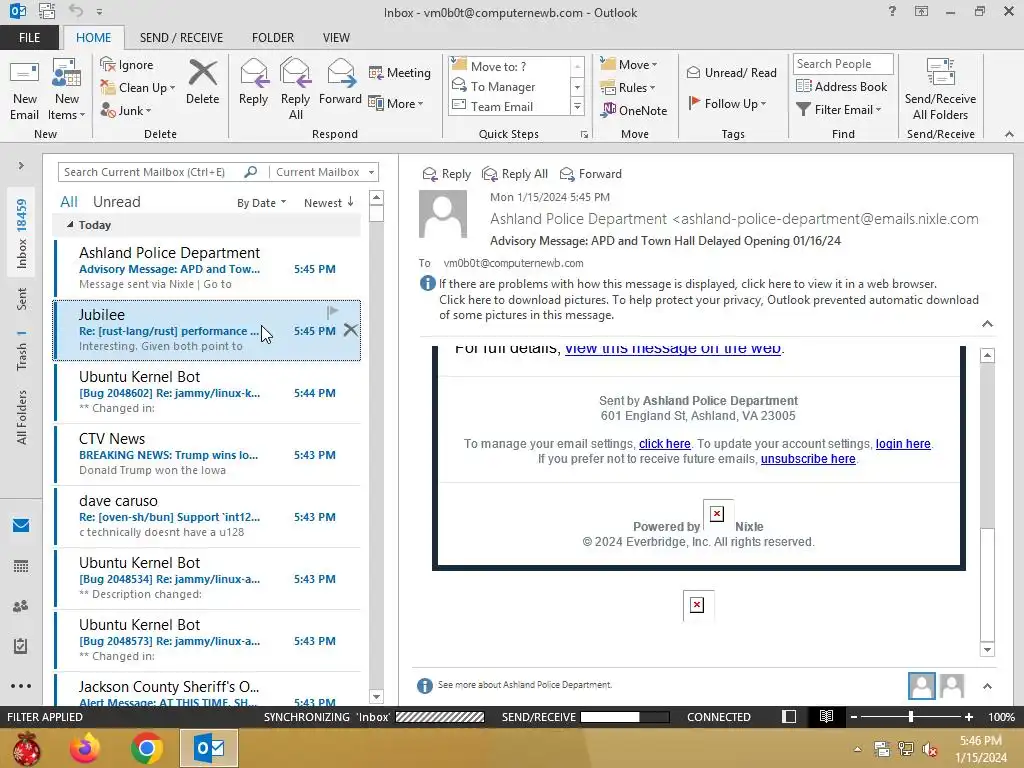Open the Move dropdown in ribbon
Viewport: 1024px width, 768px height.
[x=629, y=64]
